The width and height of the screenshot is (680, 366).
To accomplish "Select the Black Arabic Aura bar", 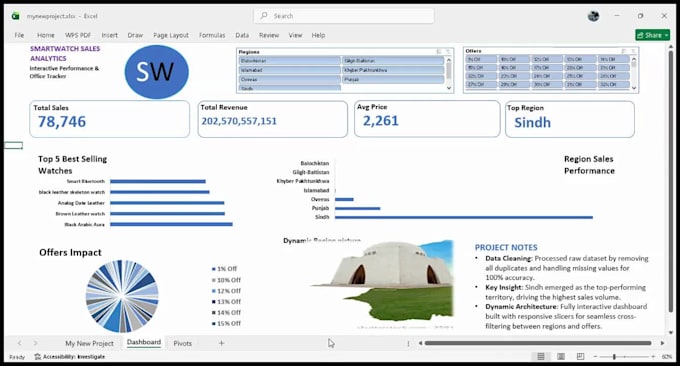I will click(x=171, y=224).
